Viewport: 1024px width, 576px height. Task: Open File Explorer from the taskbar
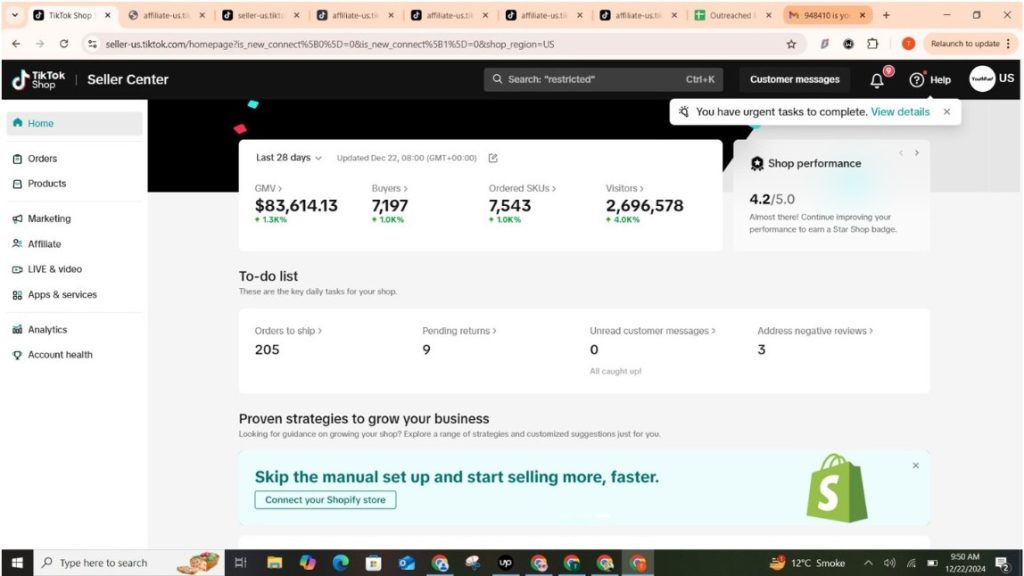pyautogui.click(x=274, y=563)
